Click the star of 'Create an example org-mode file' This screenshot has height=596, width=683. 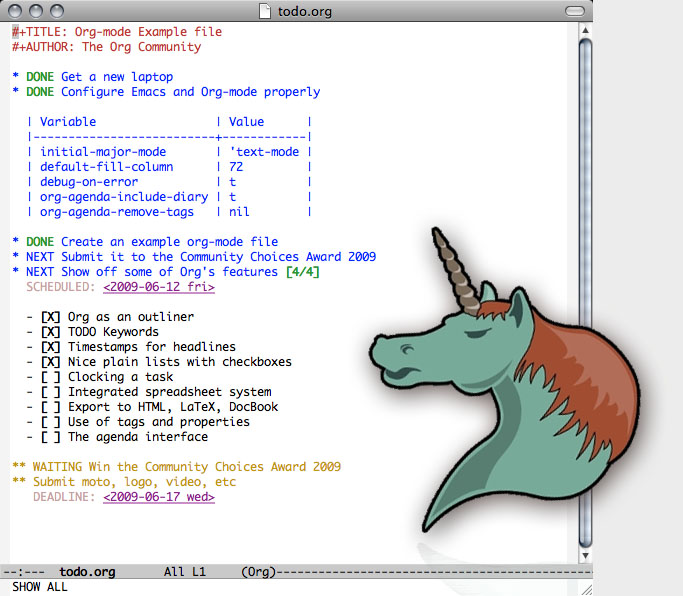pos(16,241)
